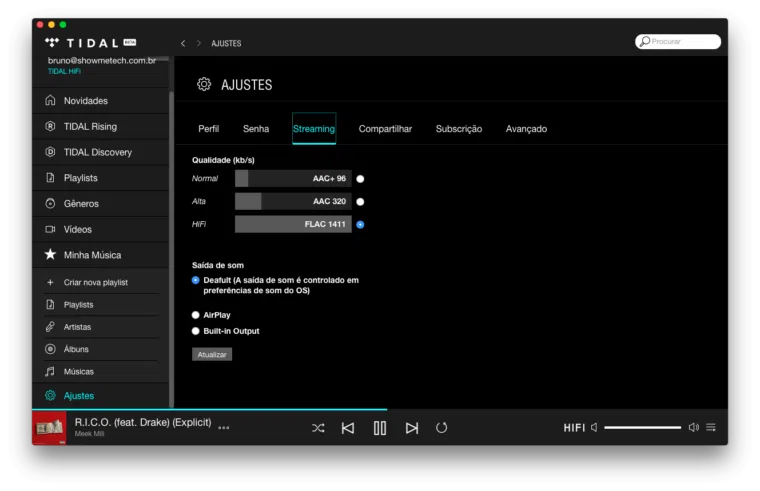Open the Subscrição tab
Viewport: 760px width, 491px height.
[x=459, y=129]
